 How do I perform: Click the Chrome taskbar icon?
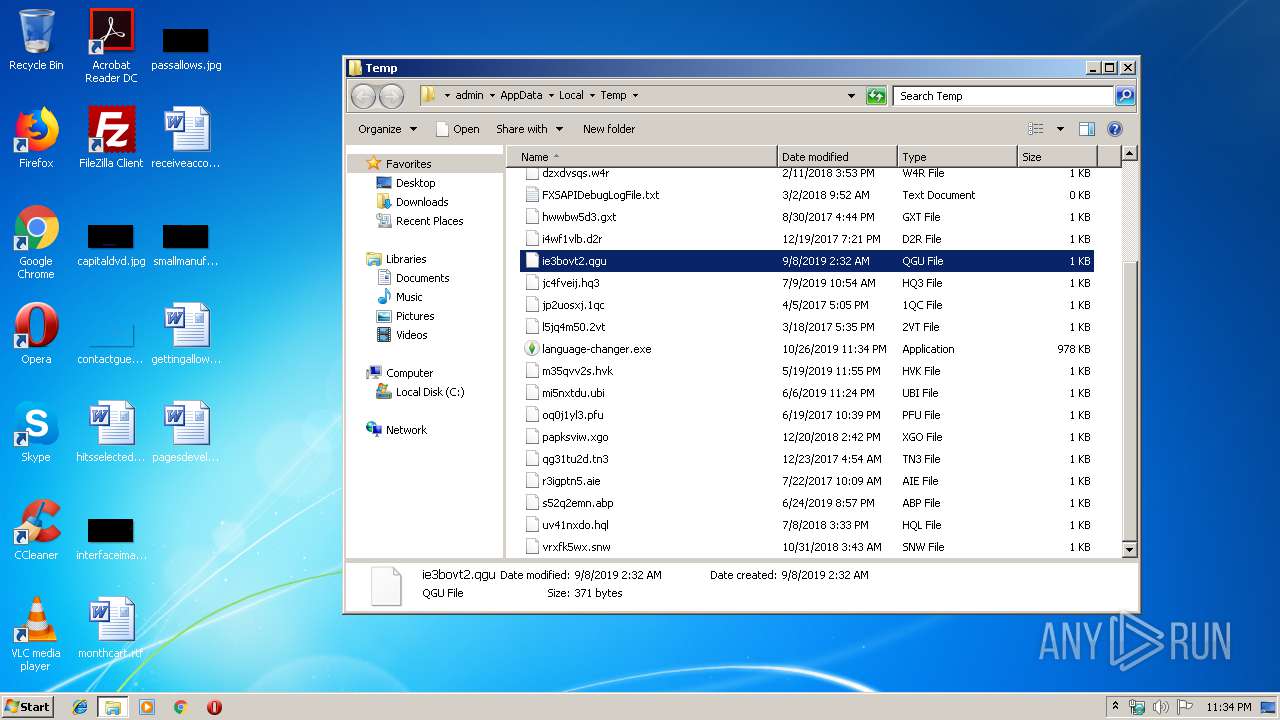[x=180, y=707]
